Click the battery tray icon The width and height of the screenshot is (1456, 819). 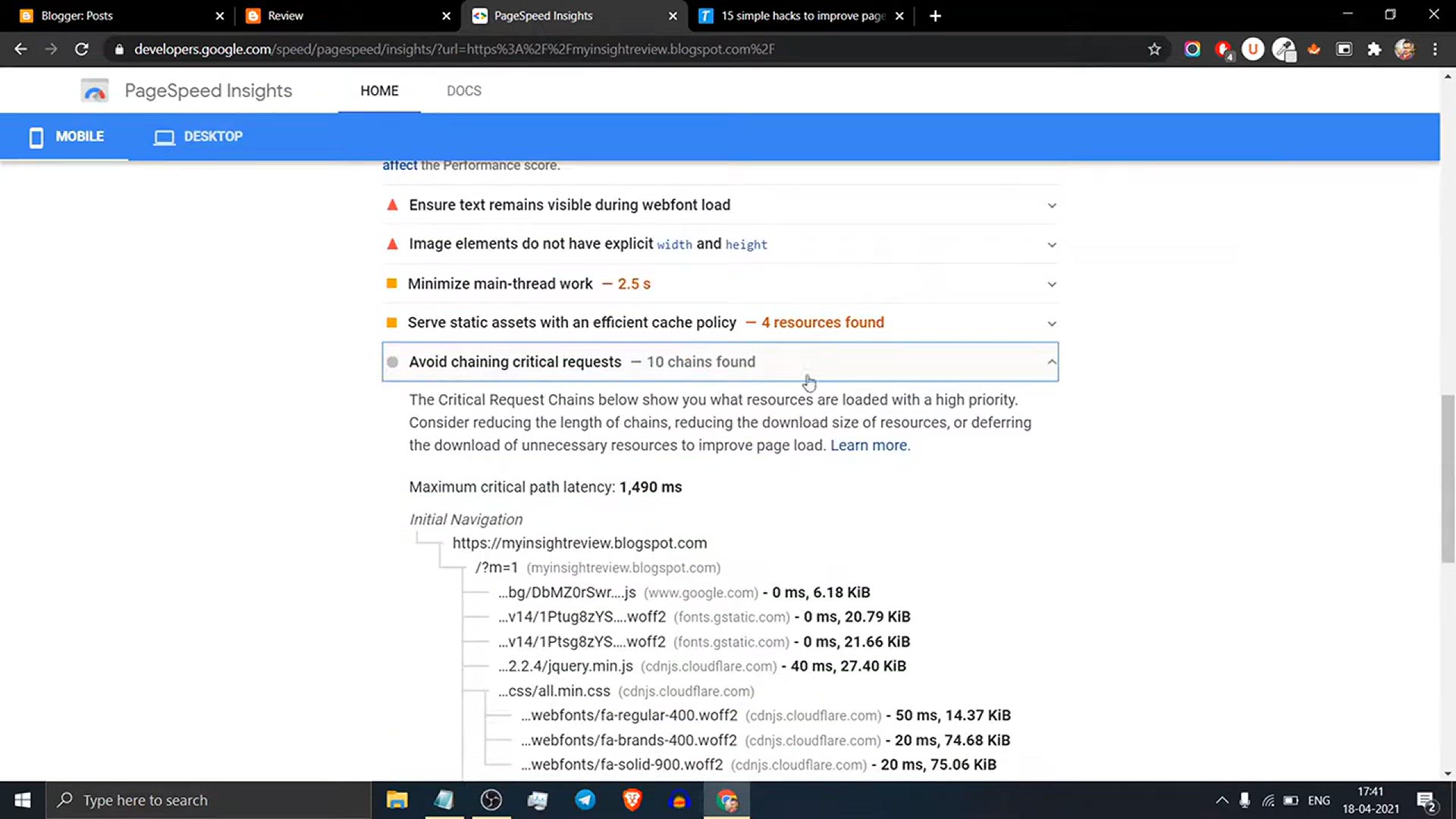point(1291,800)
